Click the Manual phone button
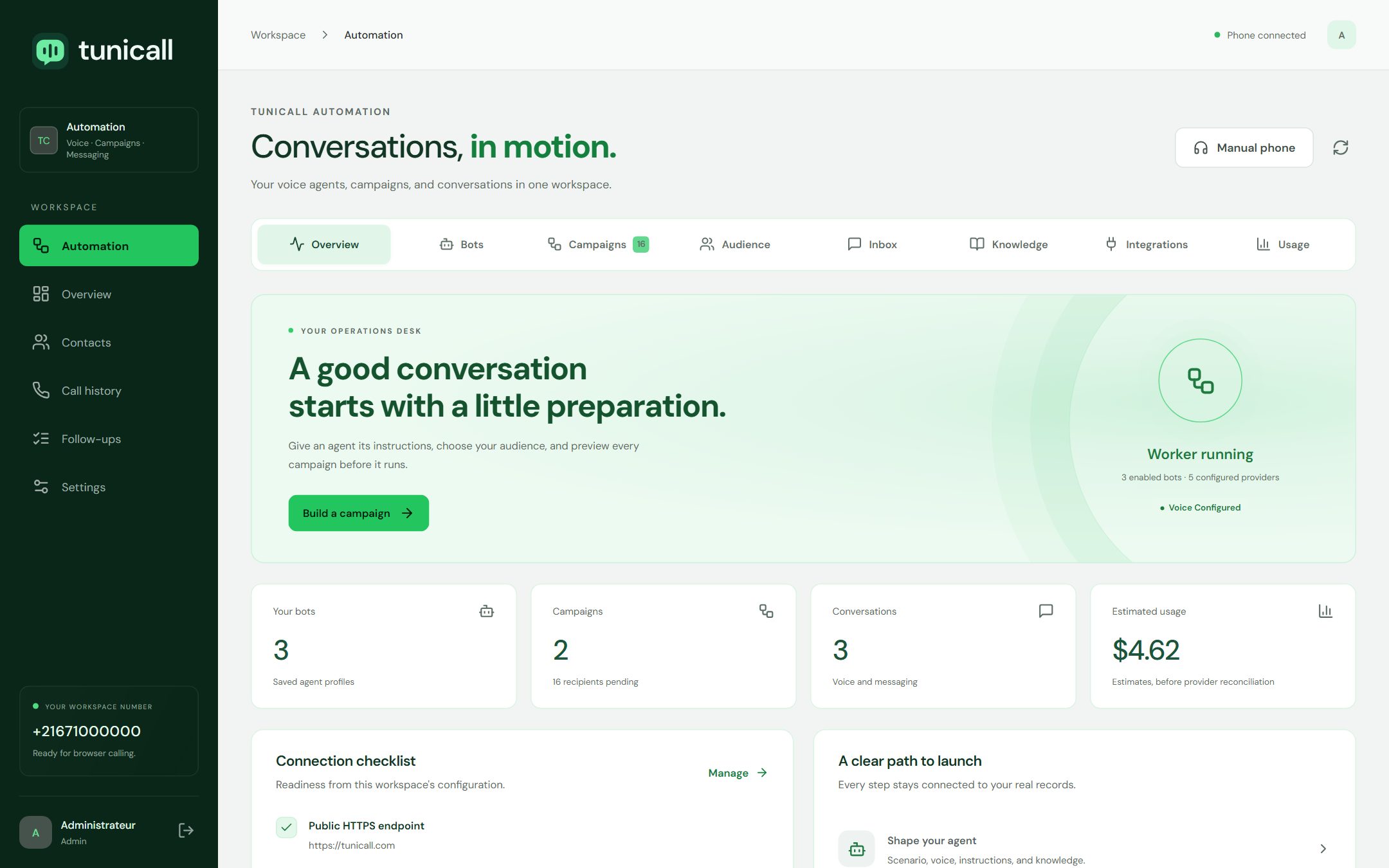This screenshot has height=868, width=1389. click(x=1244, y=148)
